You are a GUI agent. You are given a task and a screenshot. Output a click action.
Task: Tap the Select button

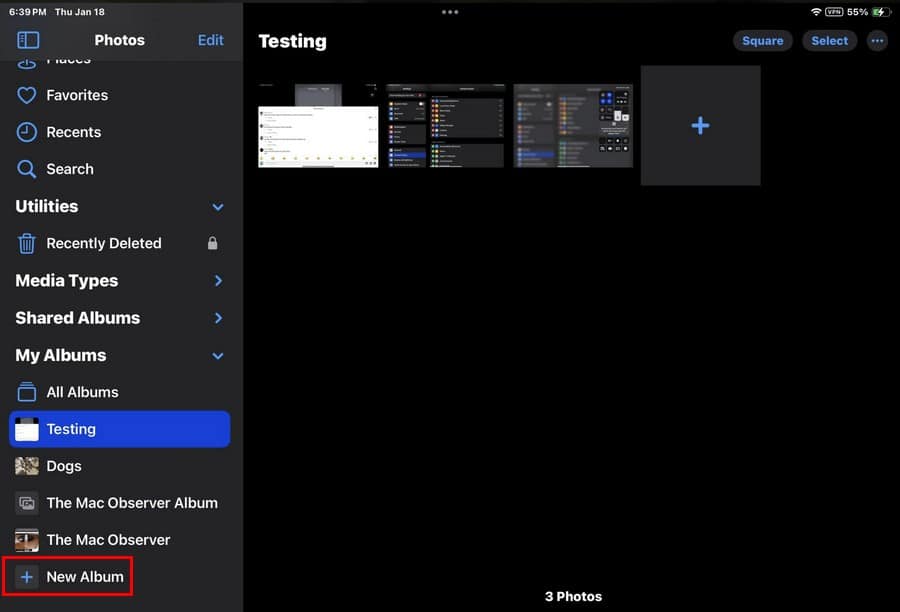(829, 41)
